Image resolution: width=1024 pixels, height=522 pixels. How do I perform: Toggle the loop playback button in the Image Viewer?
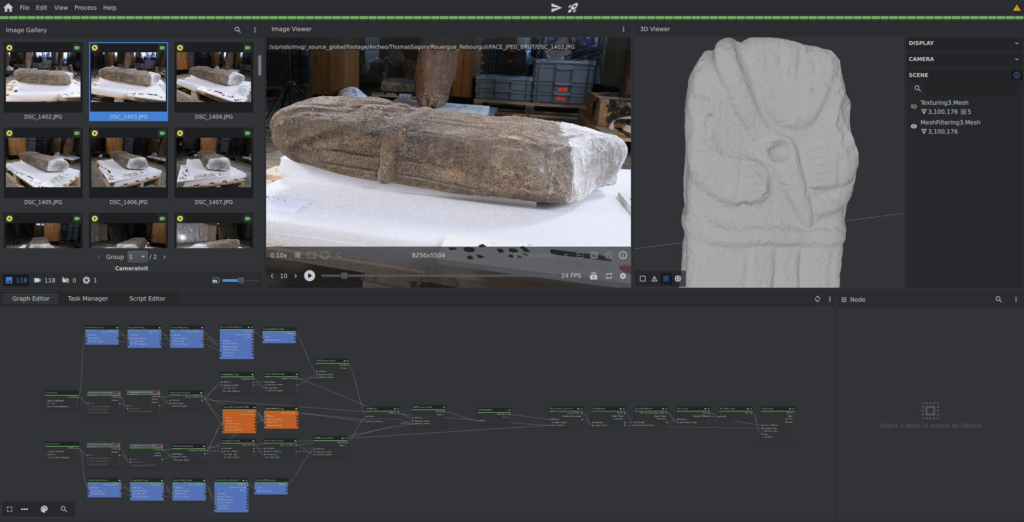608,275
